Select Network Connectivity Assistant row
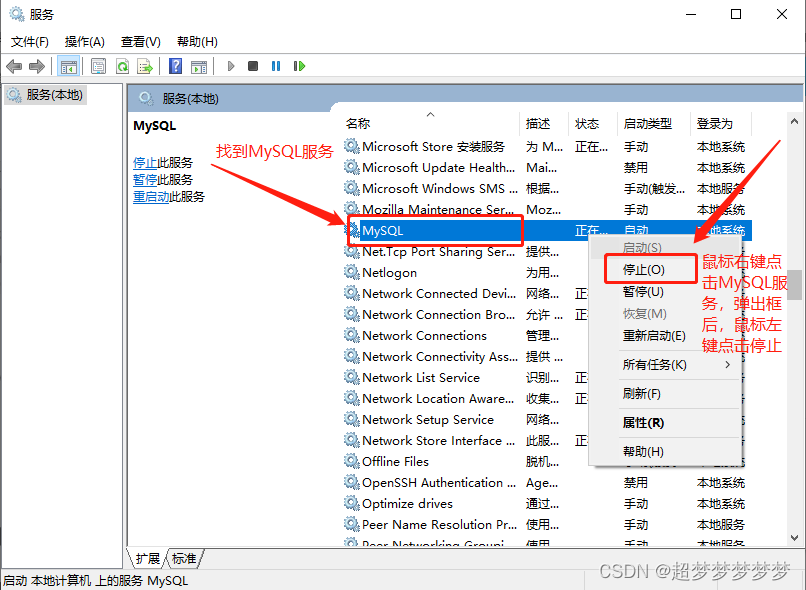The image size is (806, 590). (x=465, y=357)
